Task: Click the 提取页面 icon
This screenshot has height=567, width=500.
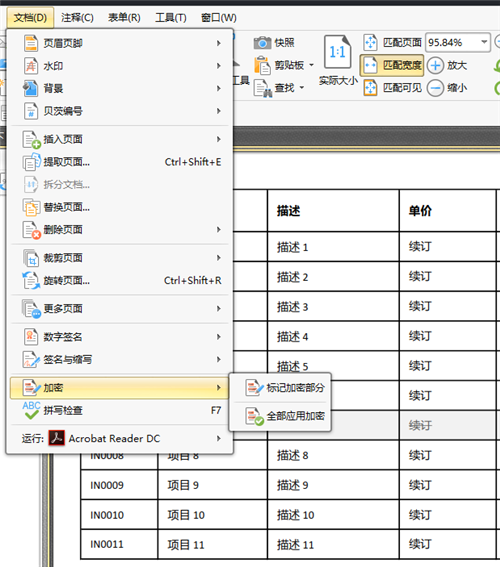Action: (x=31, y=162)
